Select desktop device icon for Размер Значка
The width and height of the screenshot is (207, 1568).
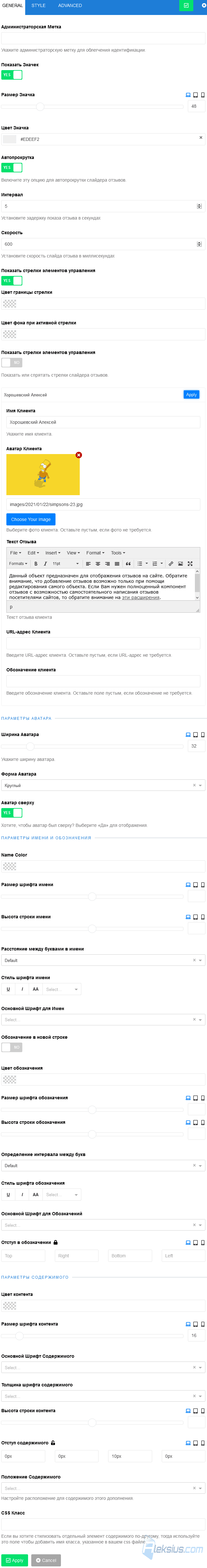tap(188, 95)
